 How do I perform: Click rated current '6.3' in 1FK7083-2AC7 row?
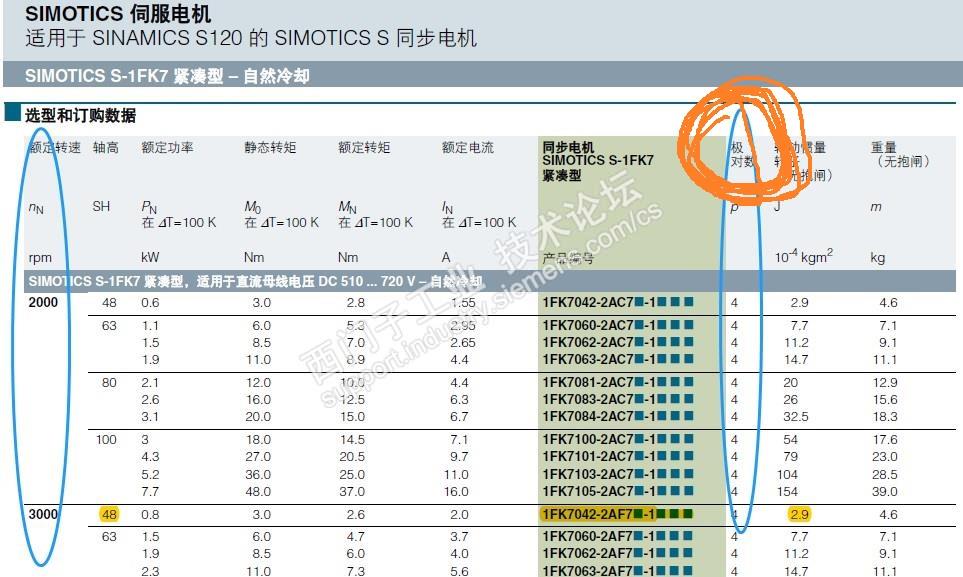pos(459,400)
